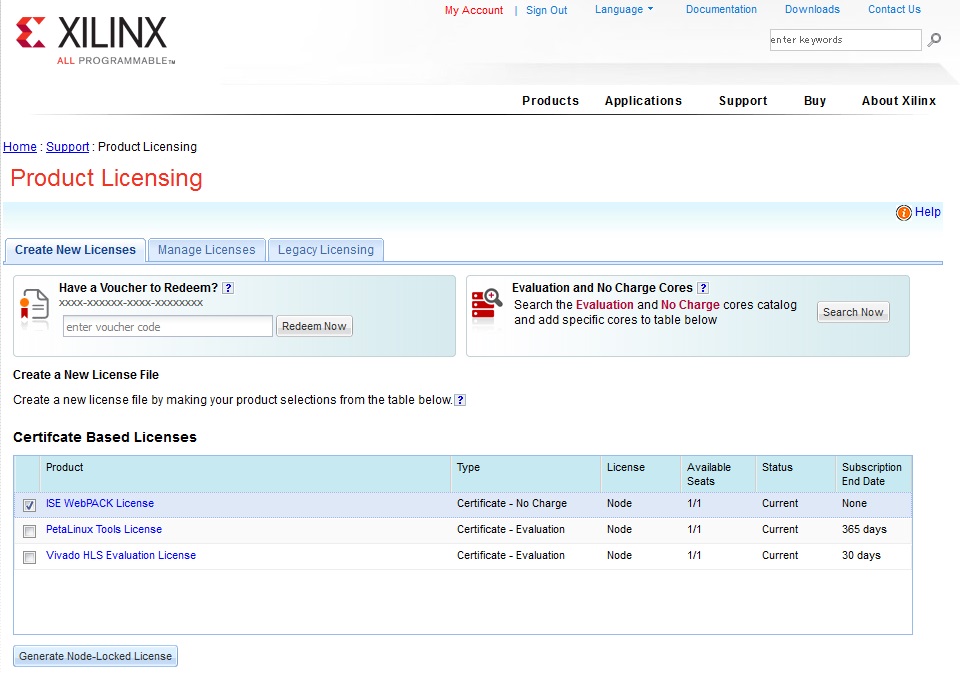Click the Xilinx logo
This screenshot has height=674, width=960.
coord(95,40)
